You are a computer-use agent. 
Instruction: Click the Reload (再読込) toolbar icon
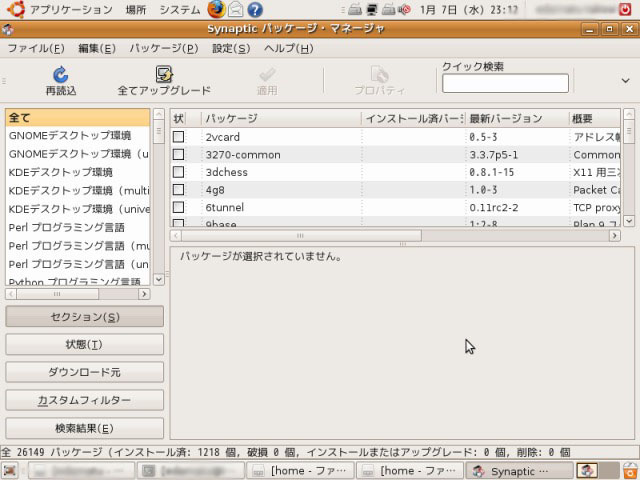point(60,75)
